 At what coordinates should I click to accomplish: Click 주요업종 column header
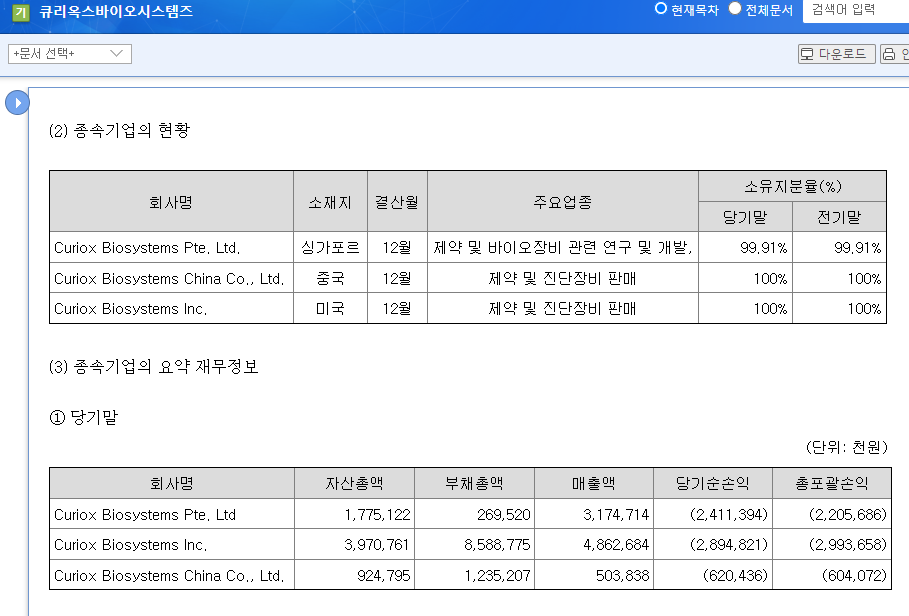click(563, 202)
